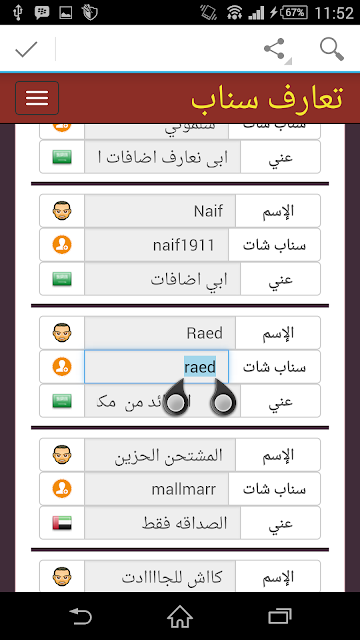Select the mallmarr username field
This screenshot has width=360, height=640.
point(156,489)
